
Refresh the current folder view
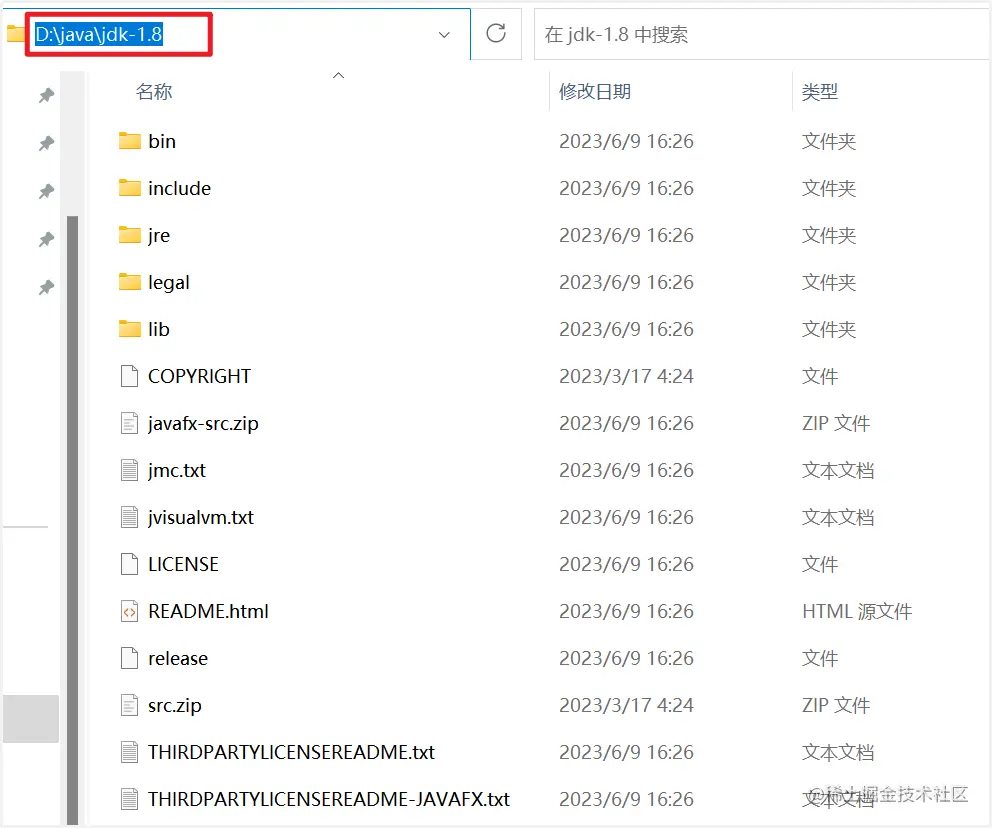(x=496, y=33)
